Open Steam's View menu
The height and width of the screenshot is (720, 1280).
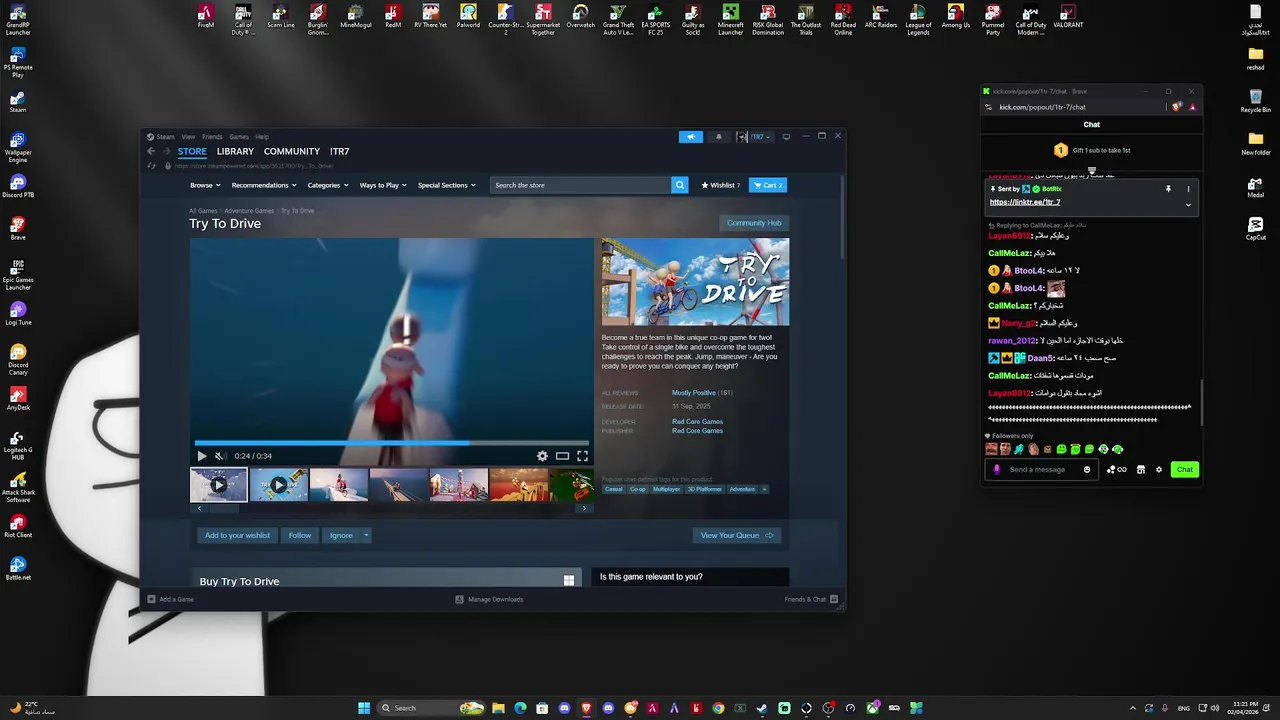[188, 136]
